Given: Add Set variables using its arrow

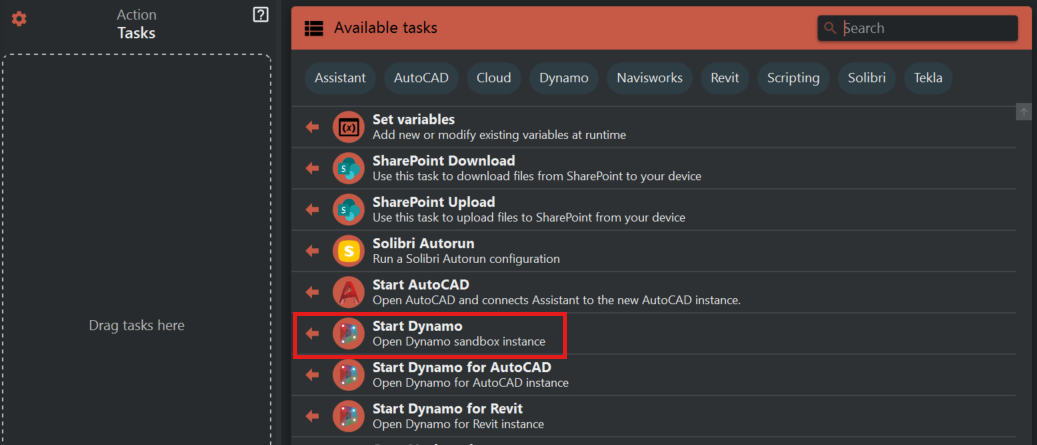Looking at the screenshot, I should (x=312, y=127).
